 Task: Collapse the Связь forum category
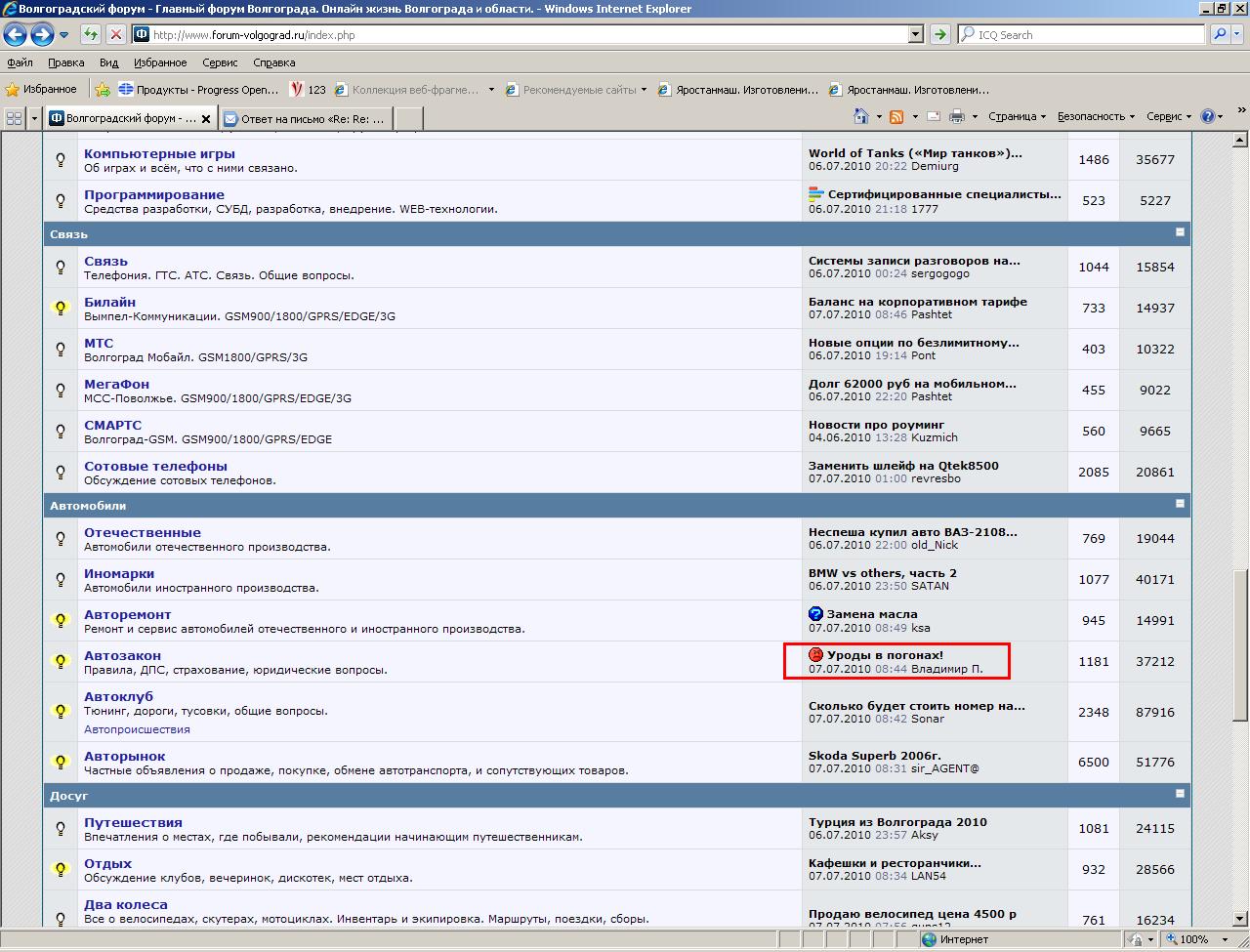[1180, 232]
